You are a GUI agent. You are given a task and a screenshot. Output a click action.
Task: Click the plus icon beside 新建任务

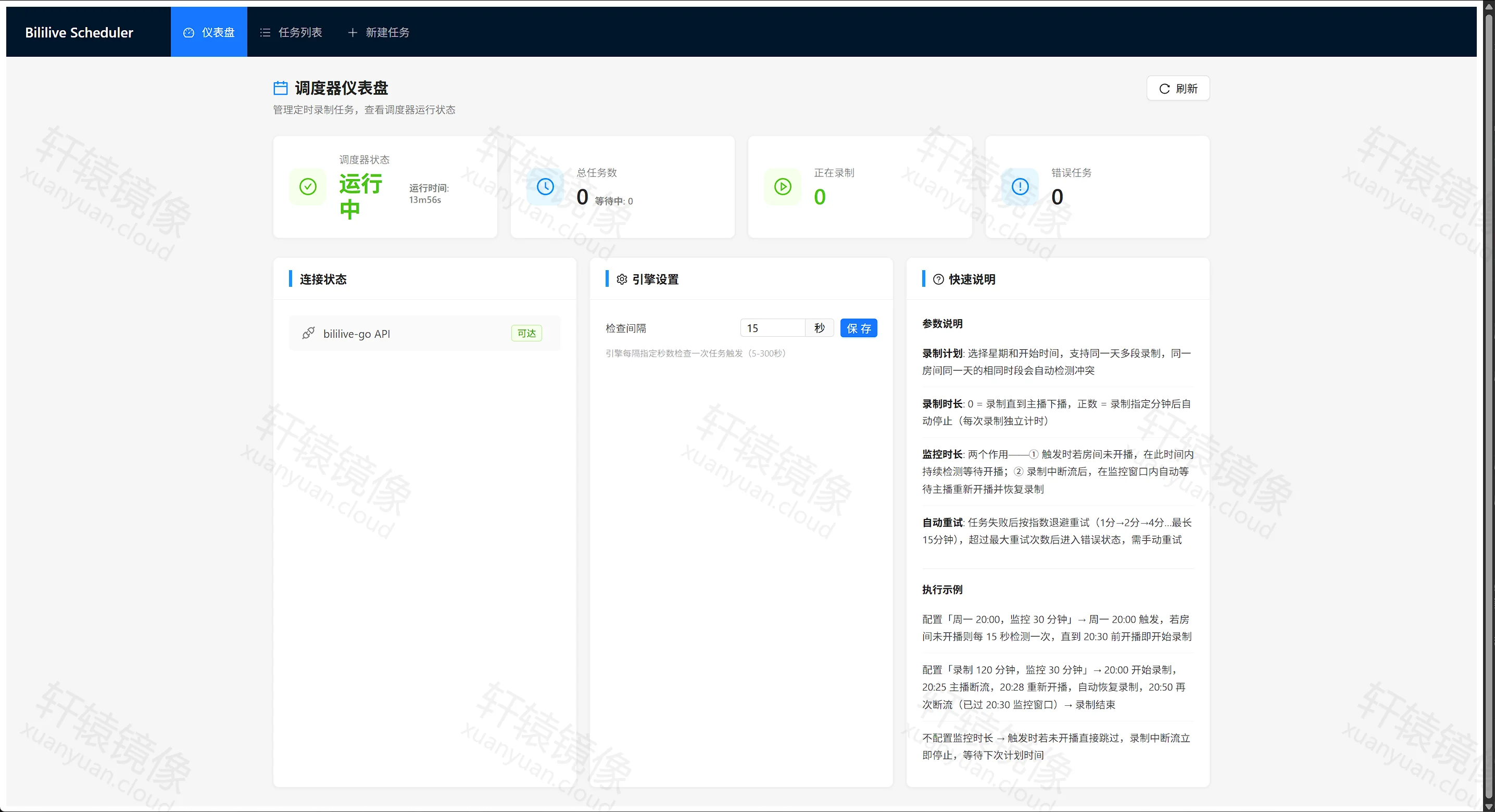[353, 32]
